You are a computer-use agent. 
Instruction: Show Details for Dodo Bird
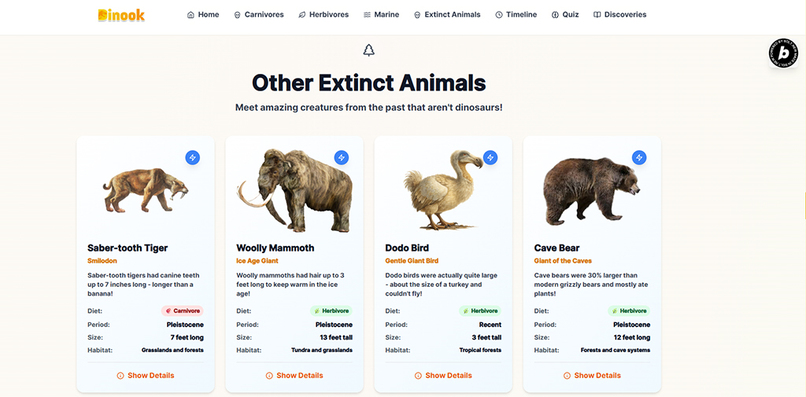click(443, 375)
